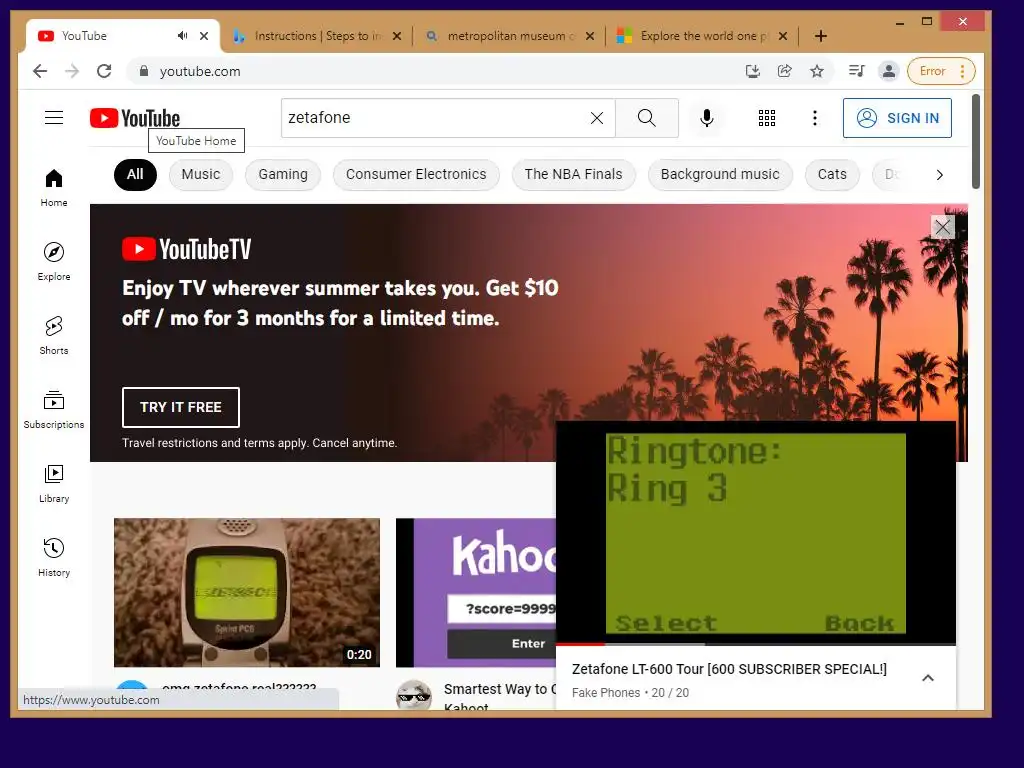Click the install app icon in the address bar
The height and width of the screenshot is (768, 1024).
tap(753, 71)
